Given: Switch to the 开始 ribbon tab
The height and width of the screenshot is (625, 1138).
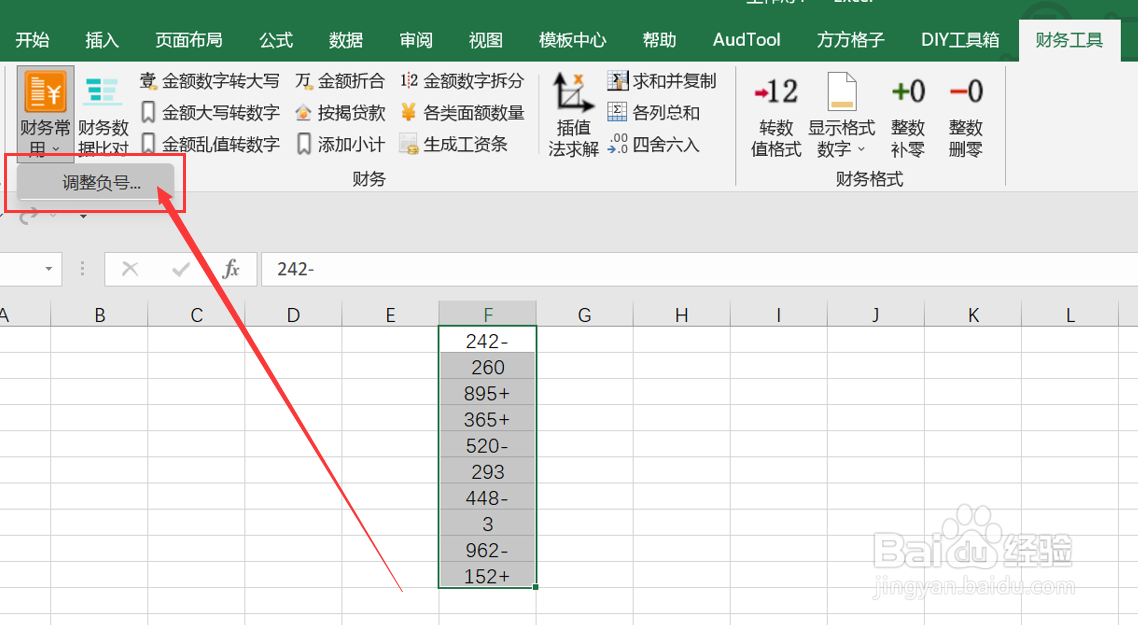Looking at the screenshot, I should (x=30, y=39).
